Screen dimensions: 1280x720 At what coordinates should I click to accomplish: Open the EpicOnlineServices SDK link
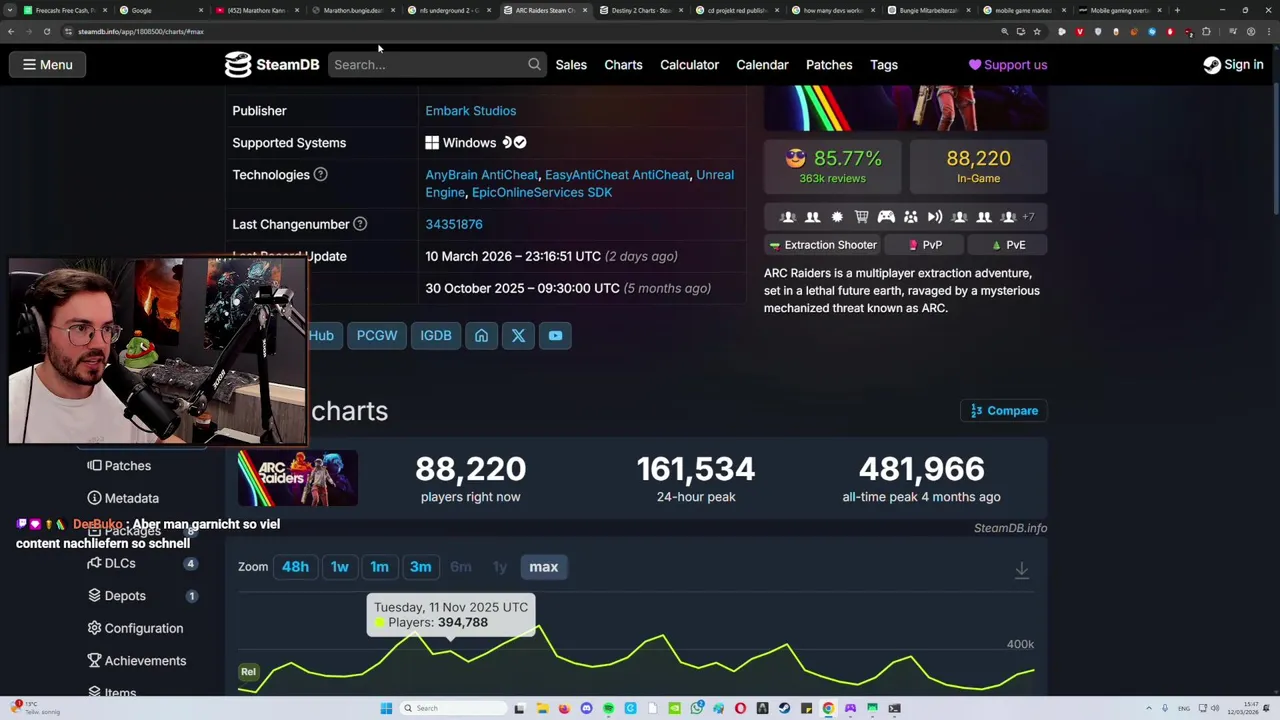point(542,192)
